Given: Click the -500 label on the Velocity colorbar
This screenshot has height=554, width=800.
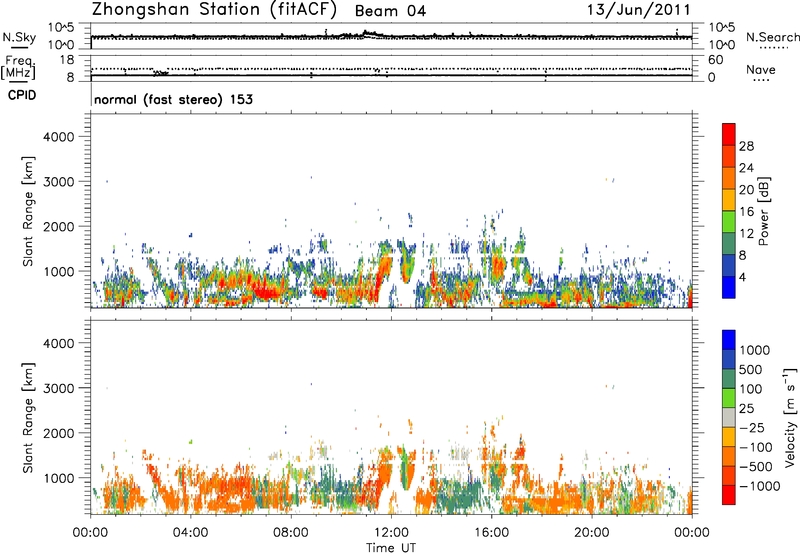Looking at the screenshot, I should pyautogui.click(x=756, y=466).
